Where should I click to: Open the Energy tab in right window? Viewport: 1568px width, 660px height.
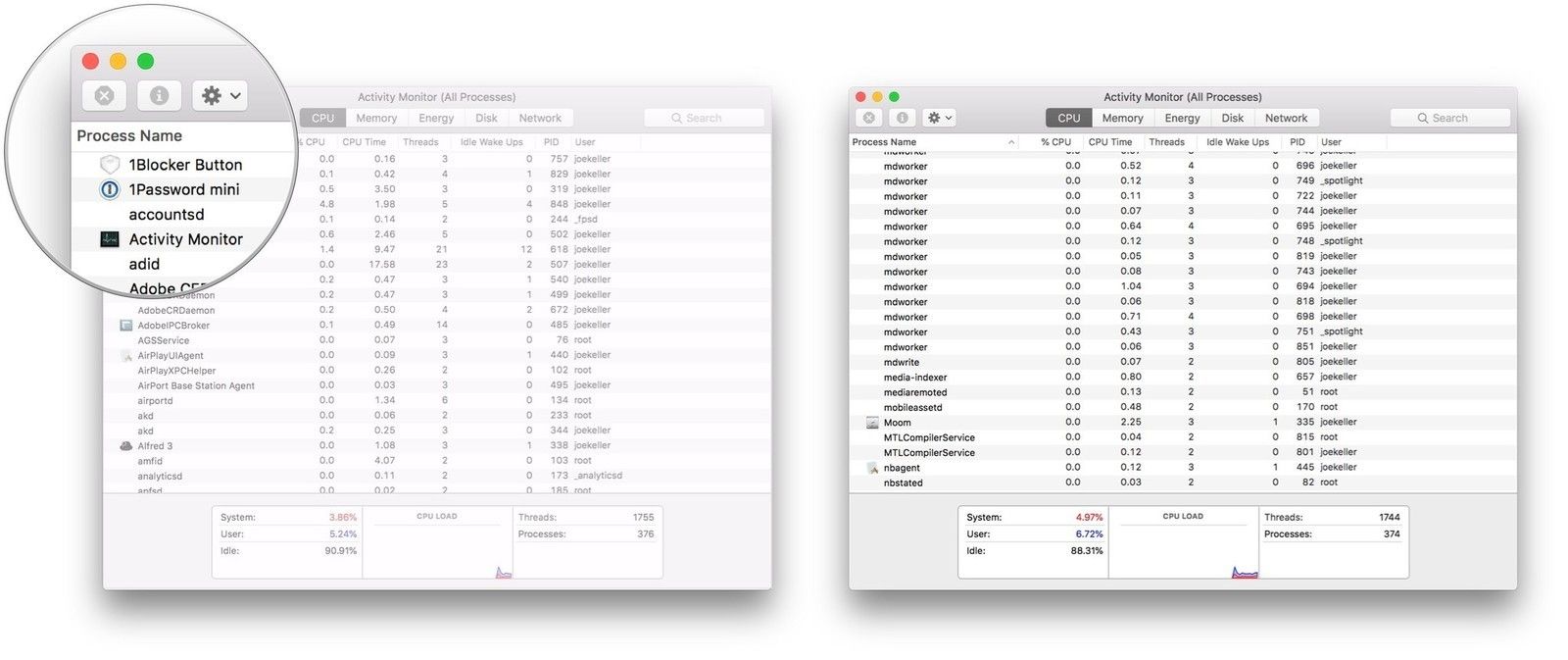(1182, 118)
